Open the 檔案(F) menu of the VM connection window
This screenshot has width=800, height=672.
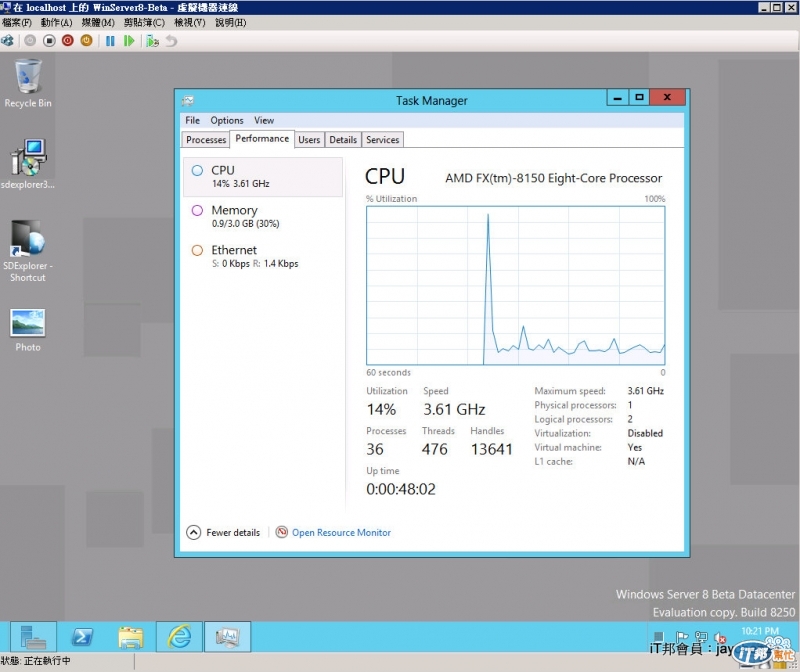pos(17,22)
